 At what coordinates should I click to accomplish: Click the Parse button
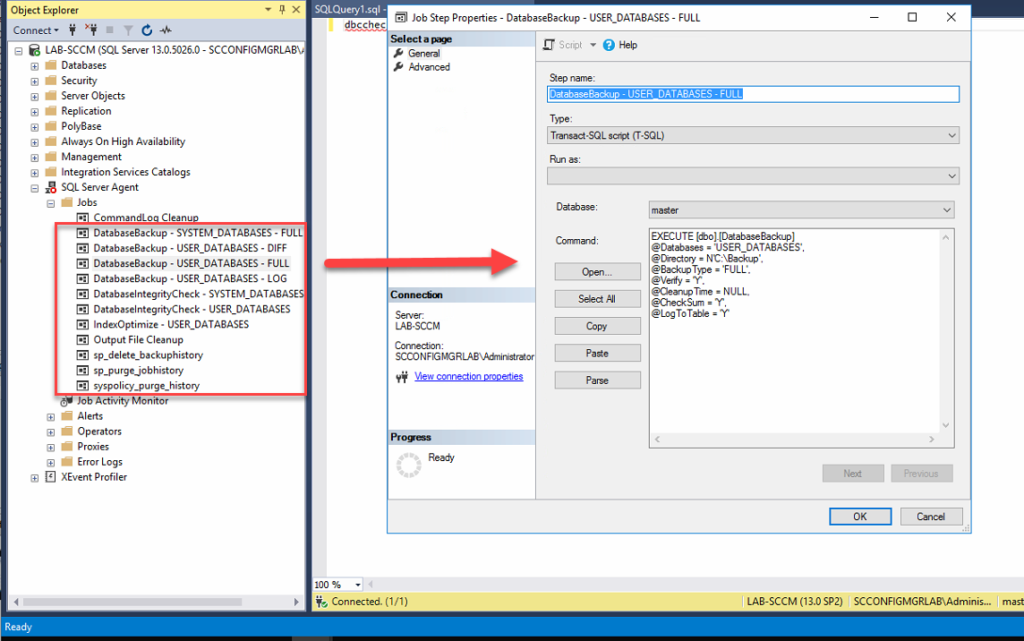597,380
